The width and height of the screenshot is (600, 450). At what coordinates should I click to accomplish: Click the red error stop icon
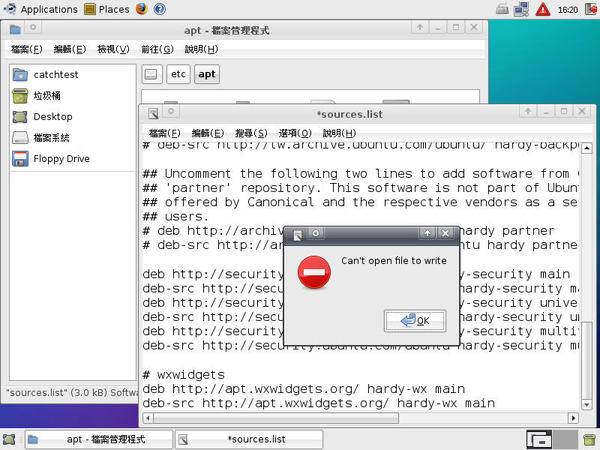pos(314,272)
